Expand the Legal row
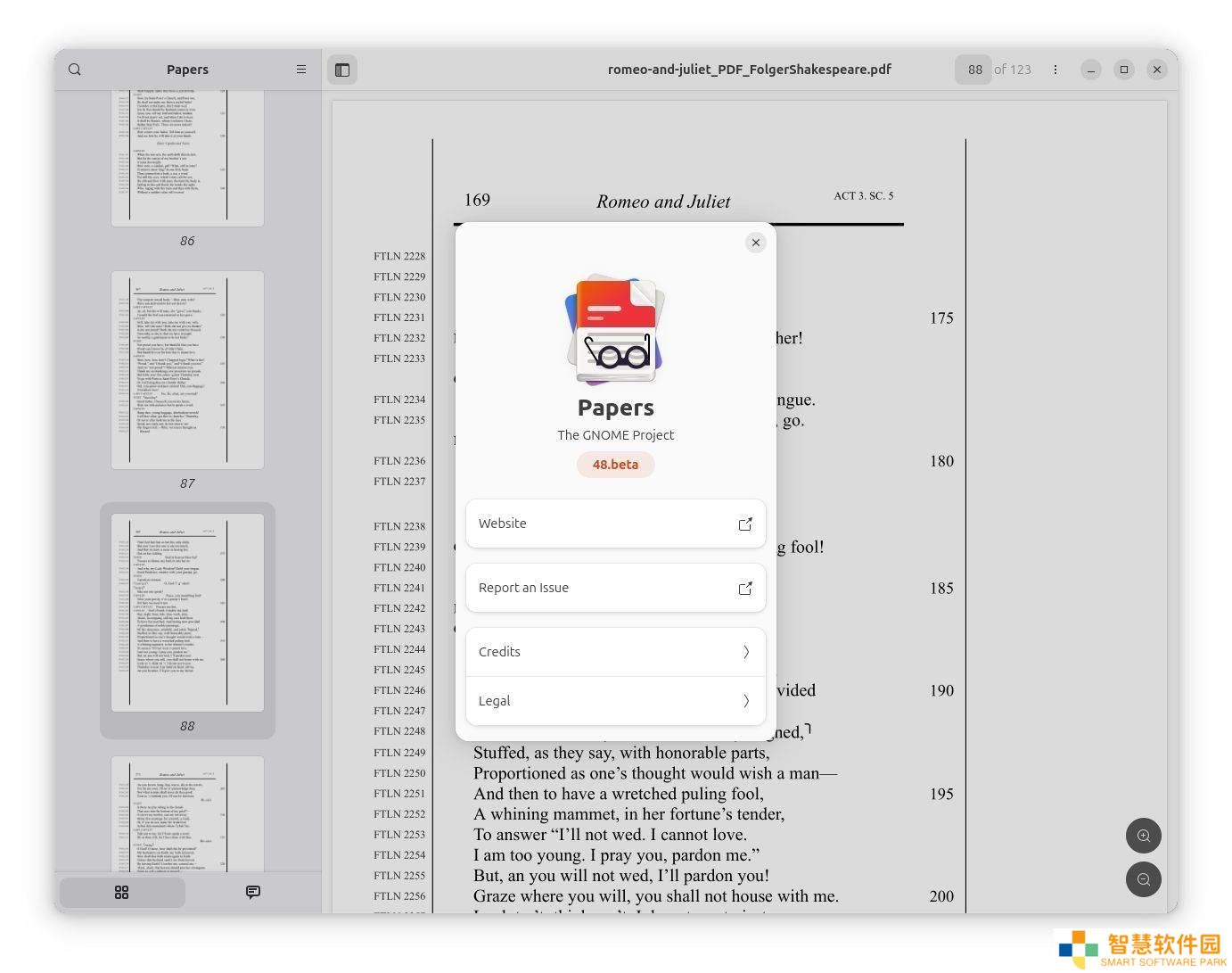 coord(616,701)
